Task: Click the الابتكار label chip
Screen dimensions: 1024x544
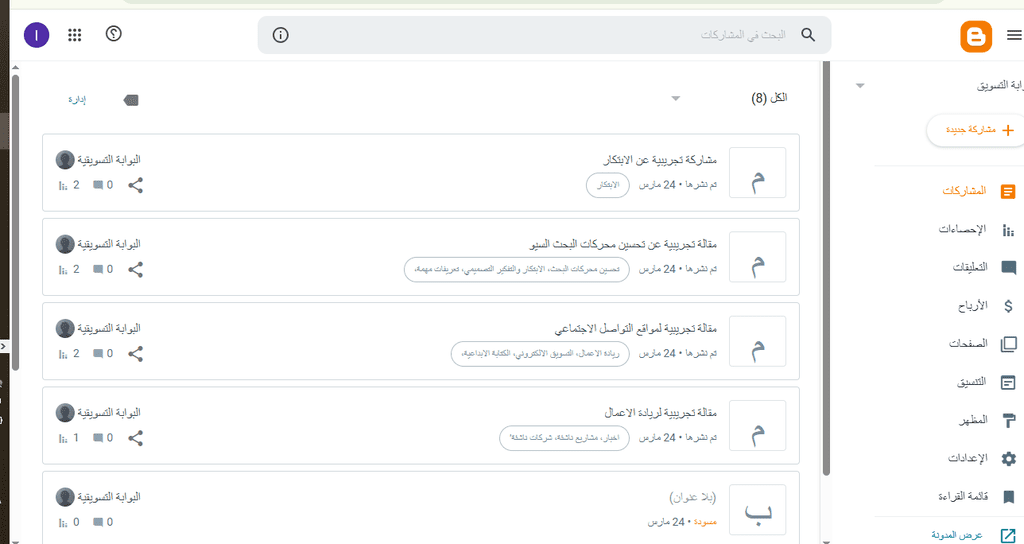Action: tap(608, 185)
